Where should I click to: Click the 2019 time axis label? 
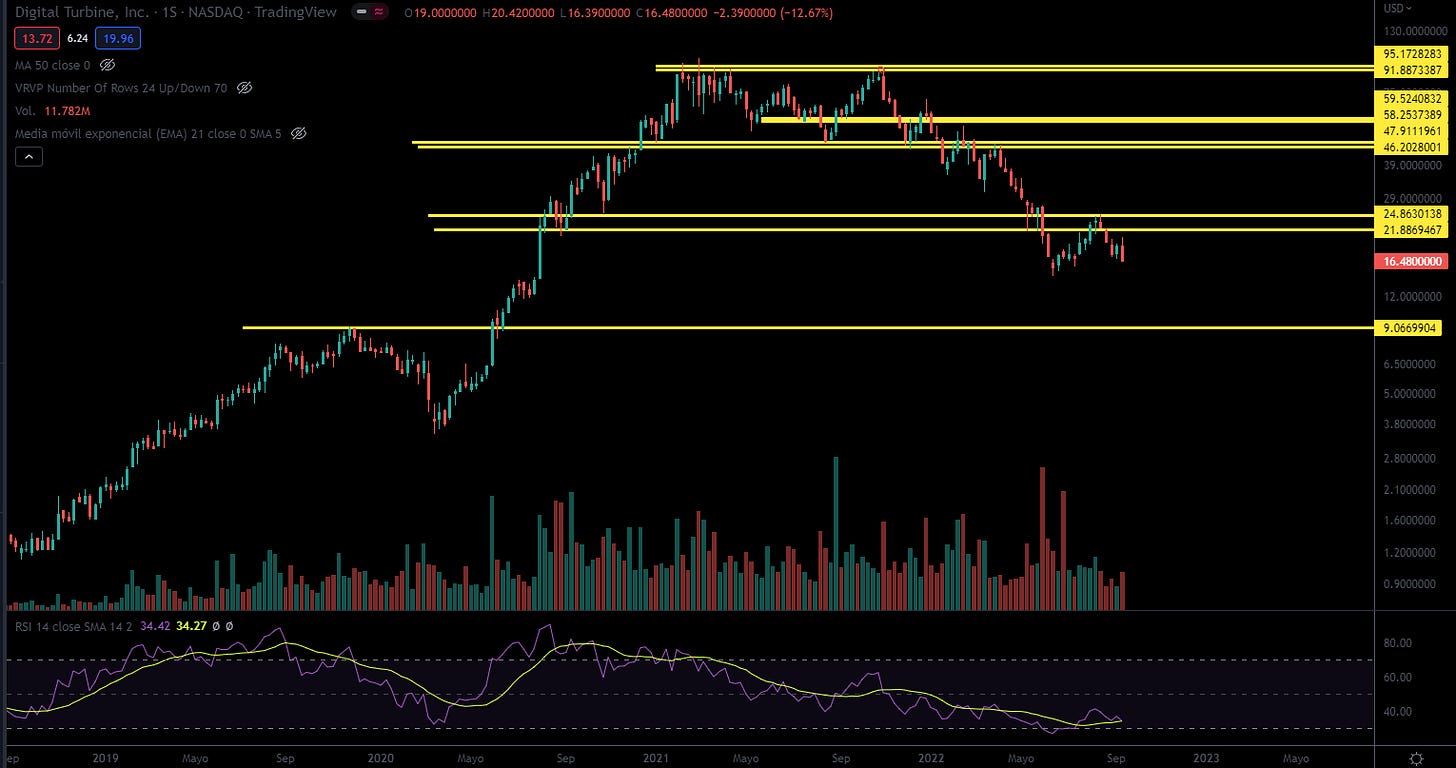pyautogui.click(x=104, y=758)
